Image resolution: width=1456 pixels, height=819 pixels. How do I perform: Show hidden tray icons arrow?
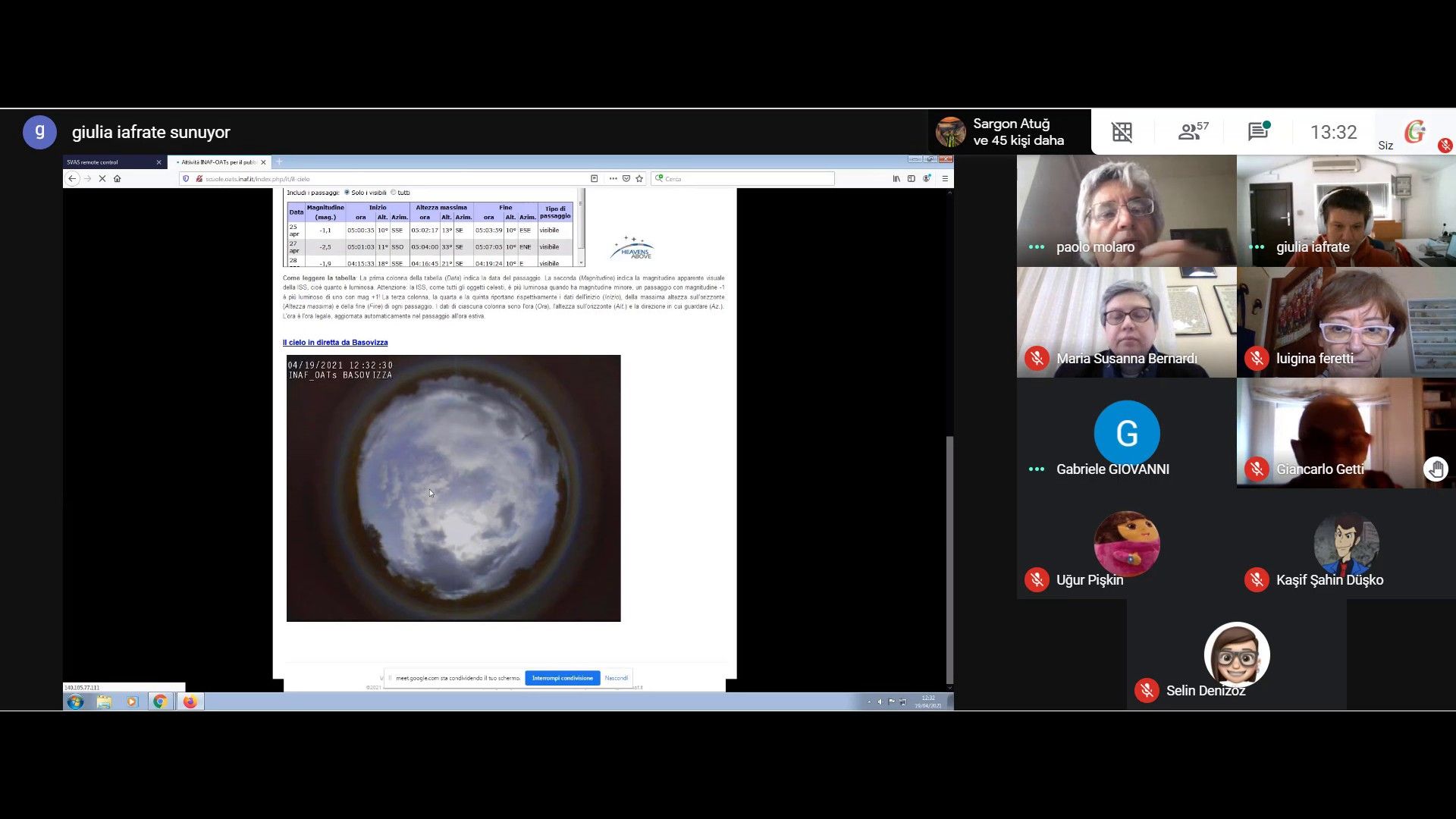869,702
